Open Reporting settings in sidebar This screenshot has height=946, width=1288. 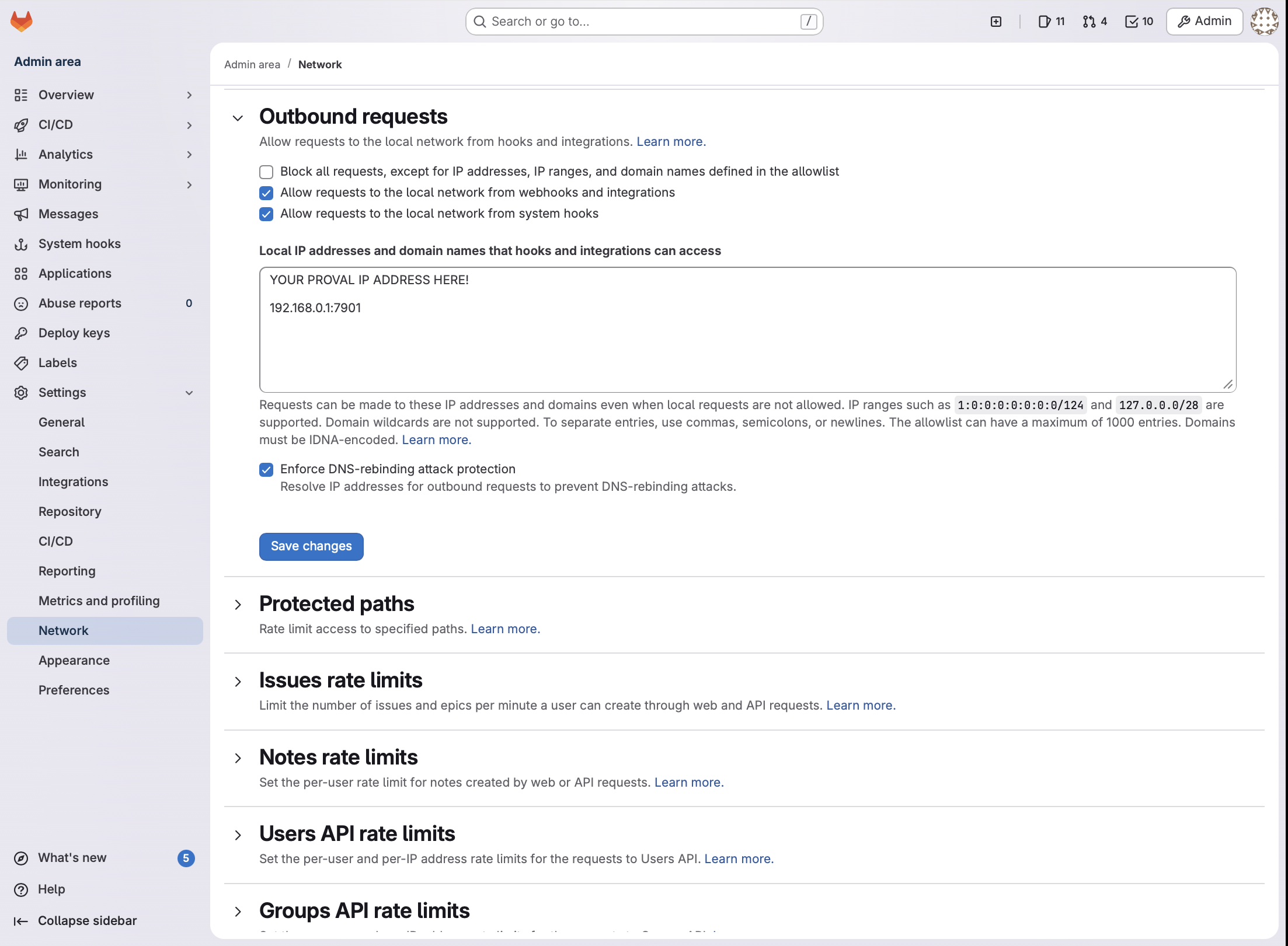[x=105, y=571]
